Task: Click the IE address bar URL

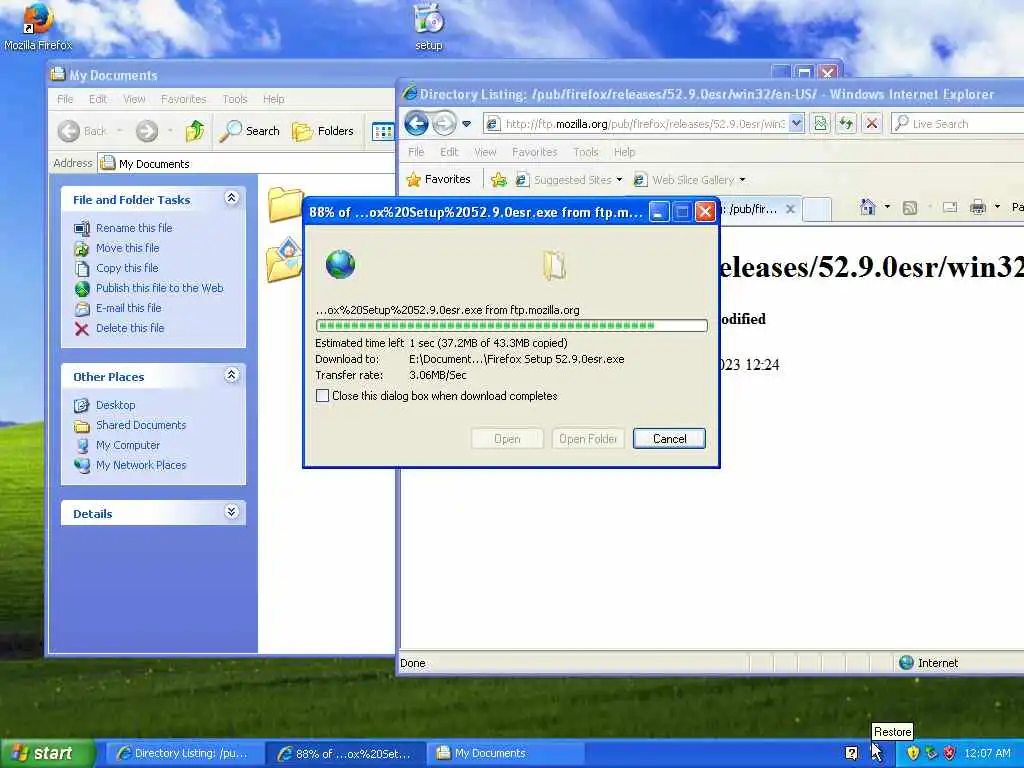Action: (x=644, y=123)
